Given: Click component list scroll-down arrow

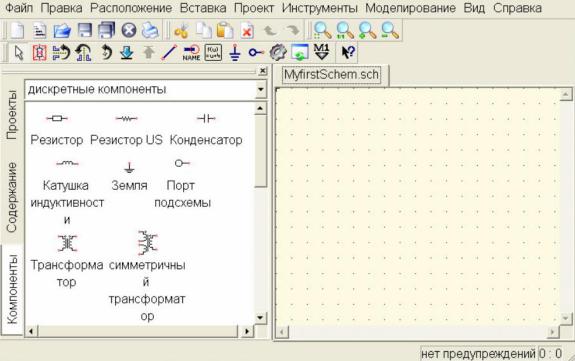Looking at the screenshot, I should click(260, 317).
